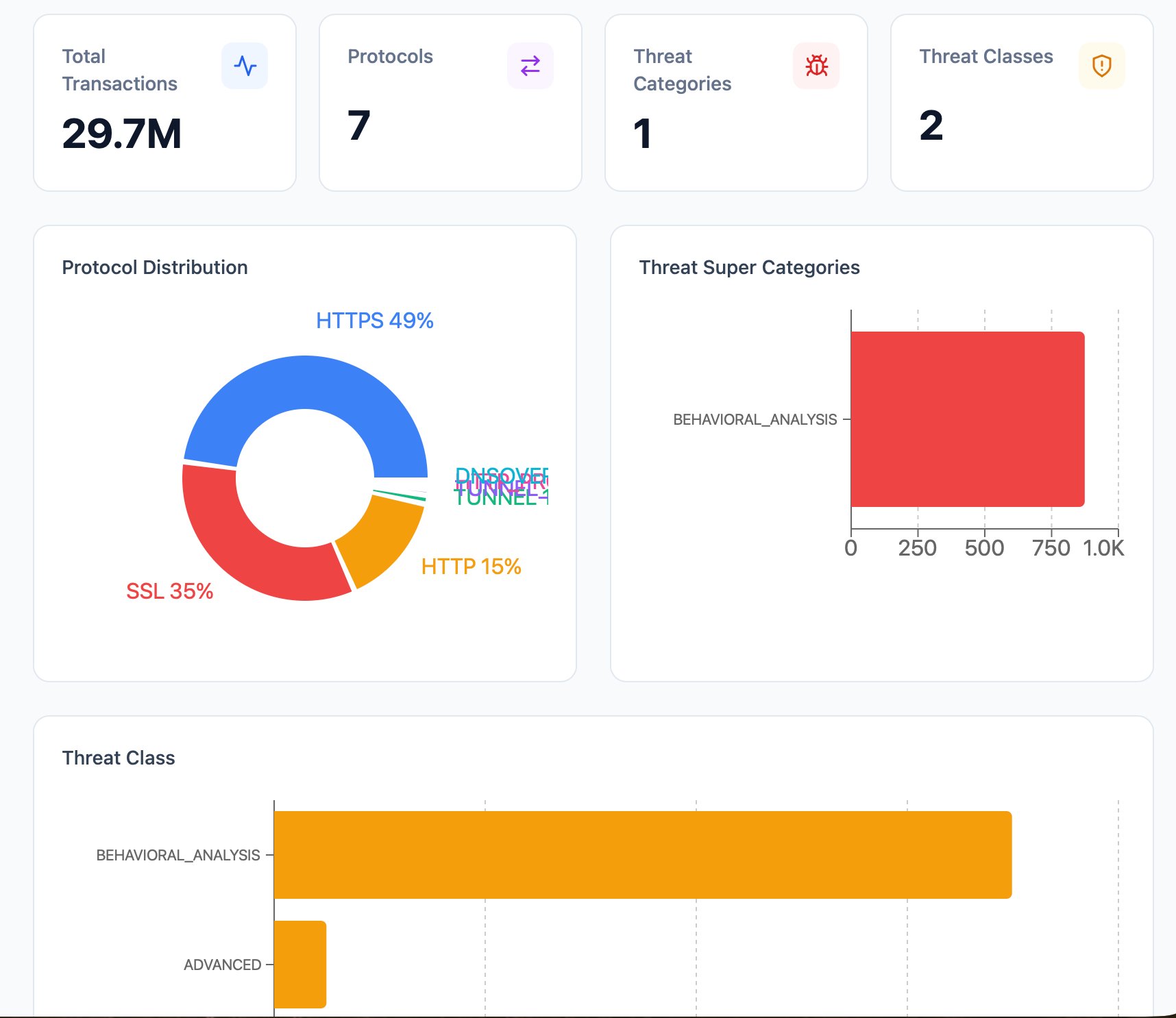Screen dimensions: 1176x1018
Task: Click the red bar in Threat Super Categories
Action: [x=967, y=419]
